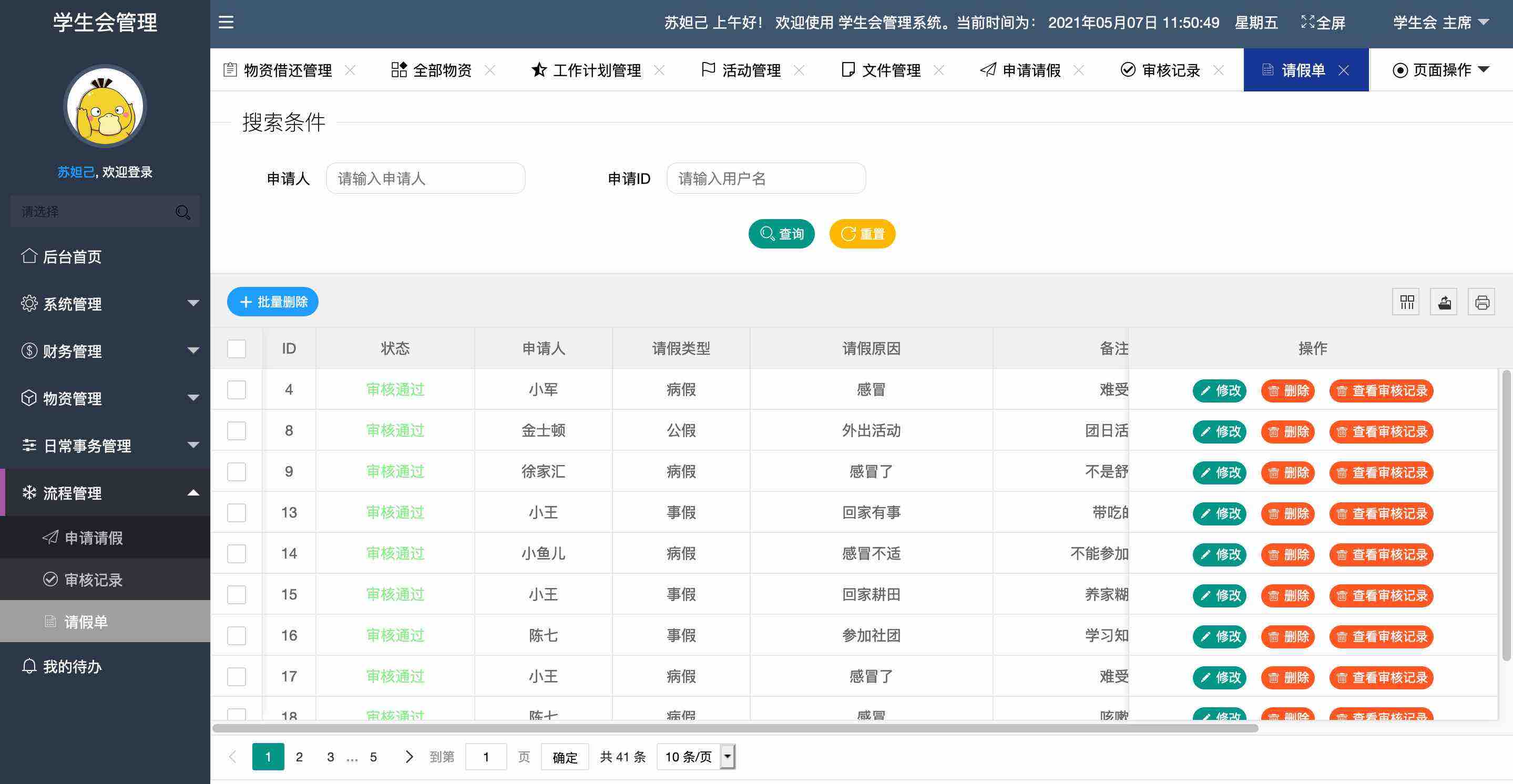Go to next page arrow
This screenshot has width=1513, height=784.
409,756
